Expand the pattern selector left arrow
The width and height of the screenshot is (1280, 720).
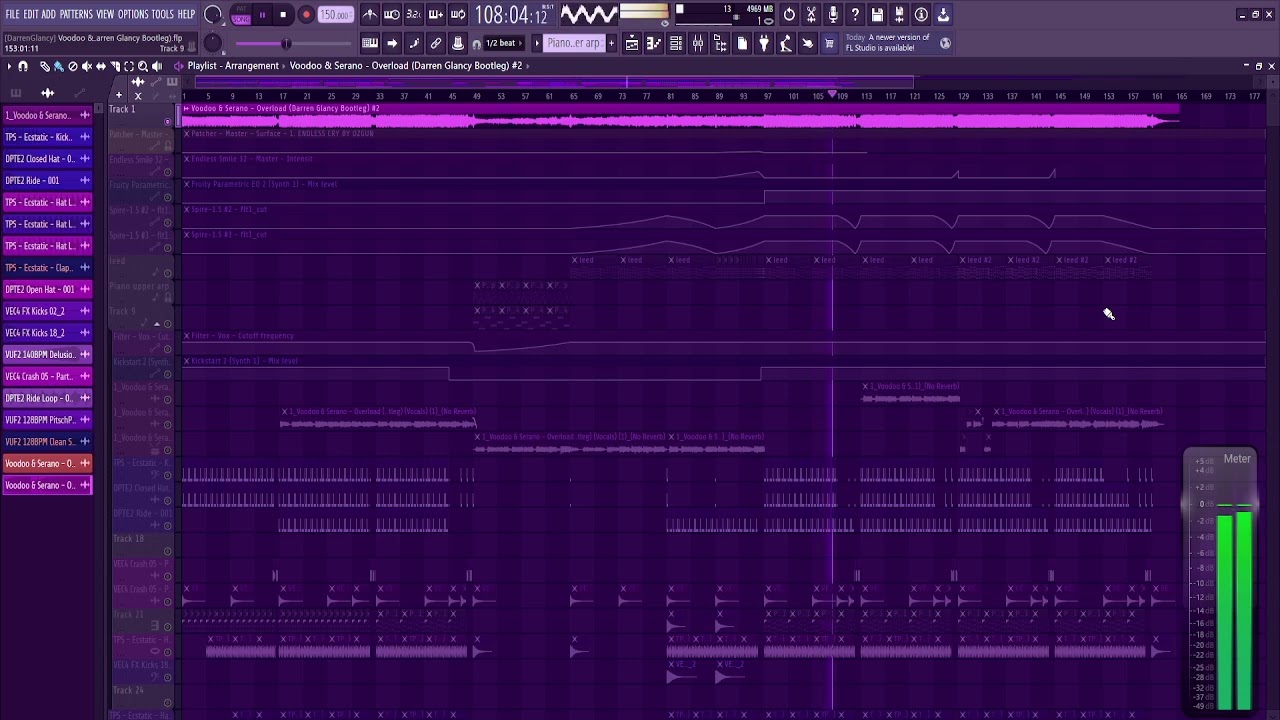[536, 43]
